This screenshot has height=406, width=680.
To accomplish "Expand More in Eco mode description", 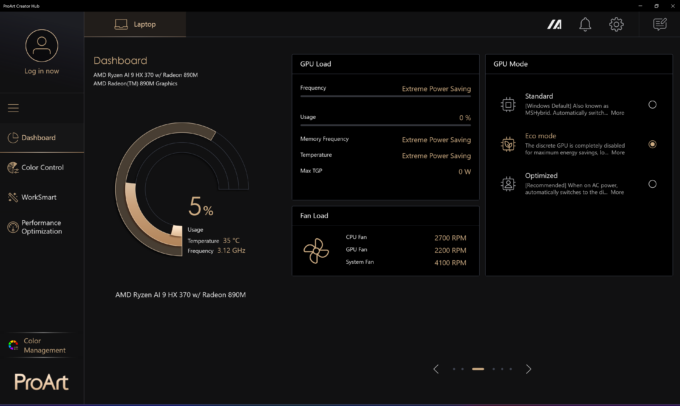I will [618, 153].
